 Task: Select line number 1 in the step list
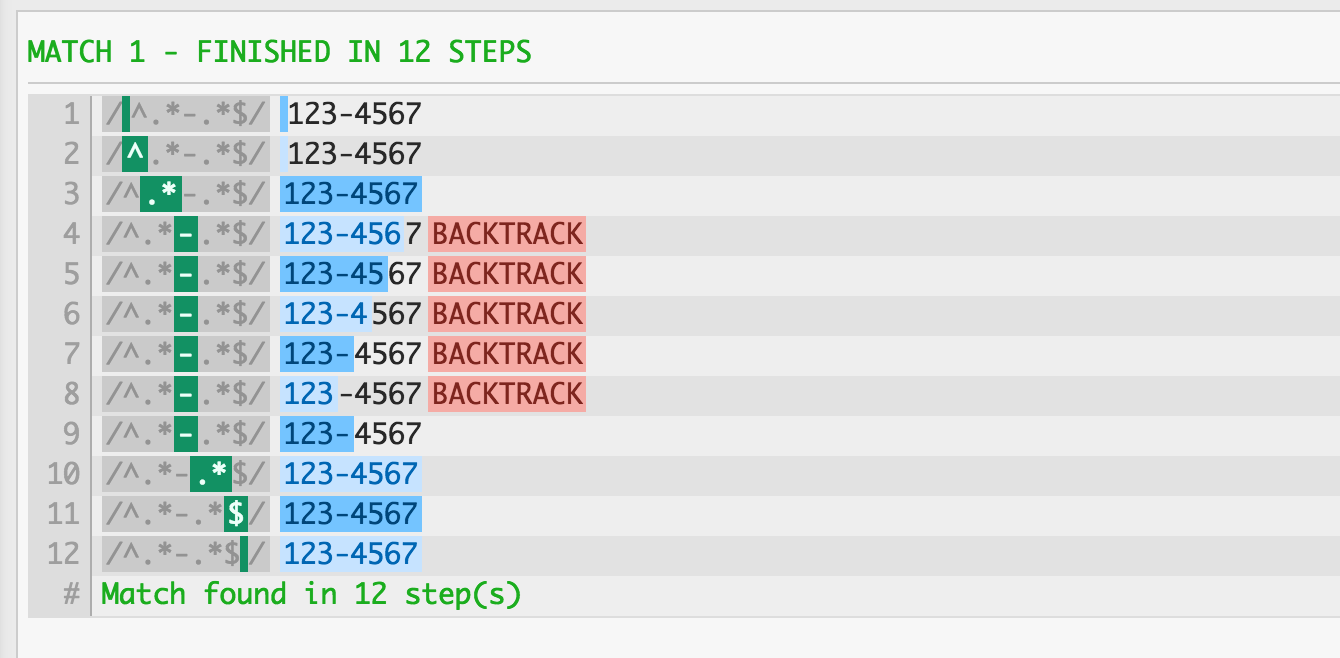coord(70,114)
